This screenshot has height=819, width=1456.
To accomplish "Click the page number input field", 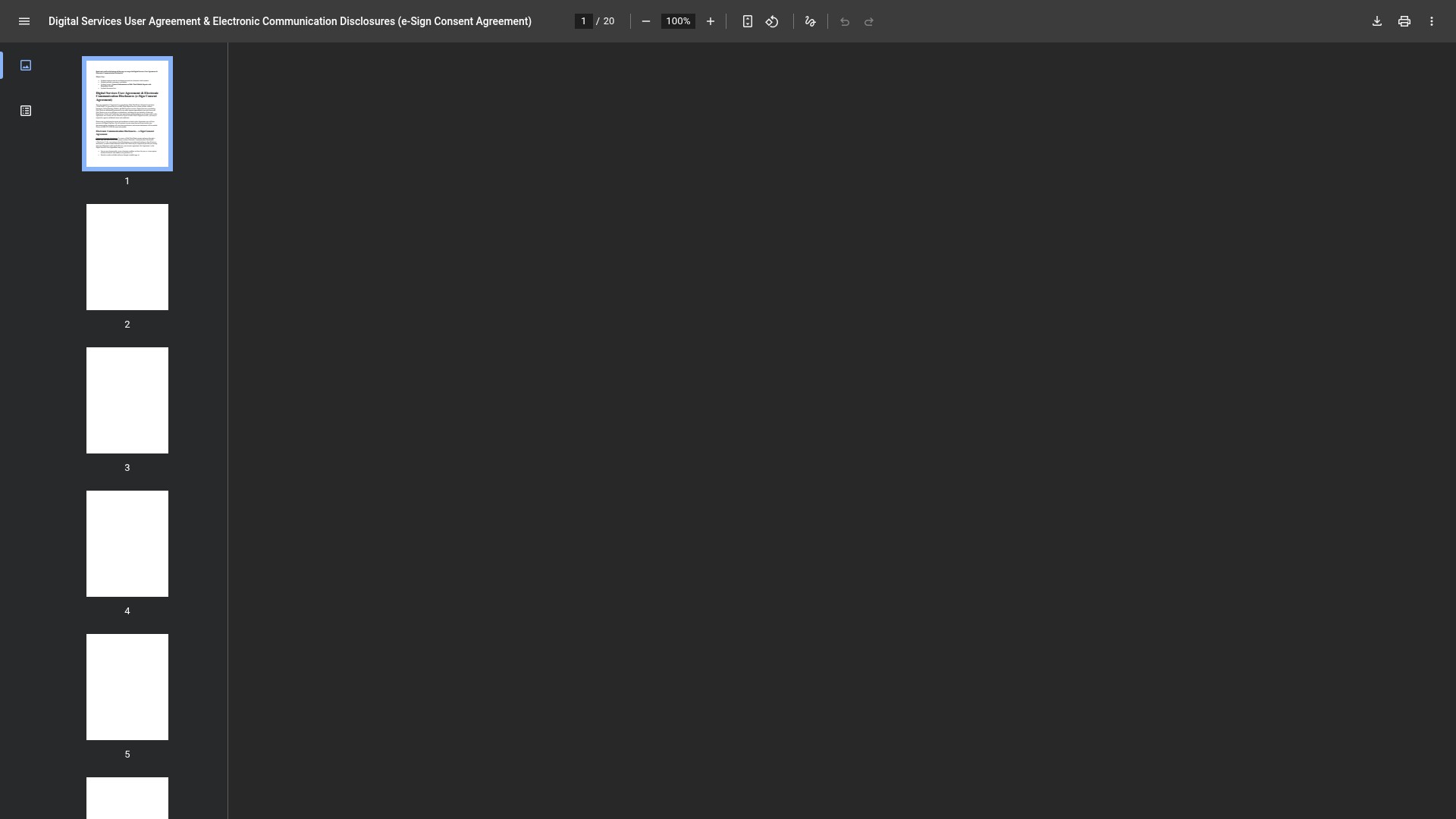I will (583, 21).
